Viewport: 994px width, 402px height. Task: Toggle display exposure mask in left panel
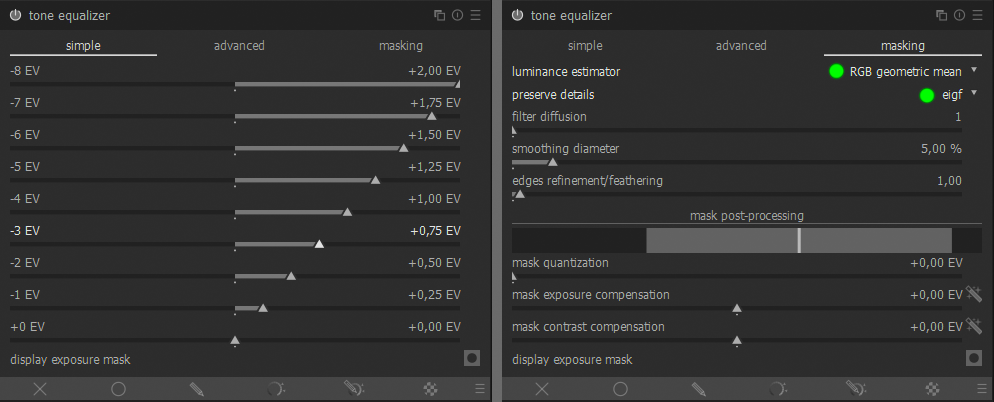coord(471,358)
